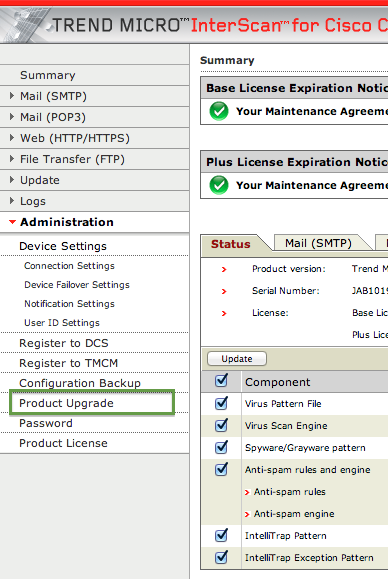Expand the Mail (SMTP) arrow

tap(12, 96)
